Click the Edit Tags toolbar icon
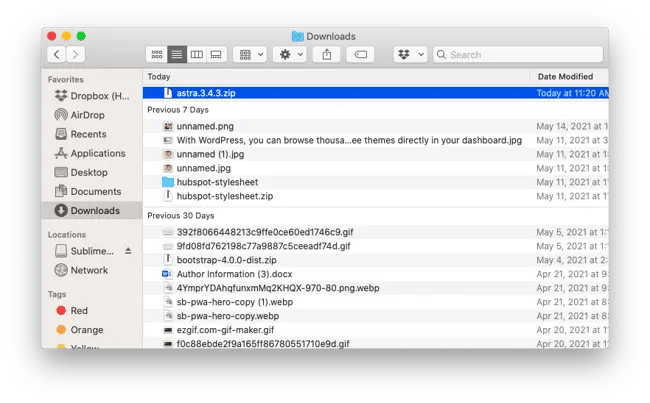The height and width of the screenshot is (403, 650). (x=361, y=54)
